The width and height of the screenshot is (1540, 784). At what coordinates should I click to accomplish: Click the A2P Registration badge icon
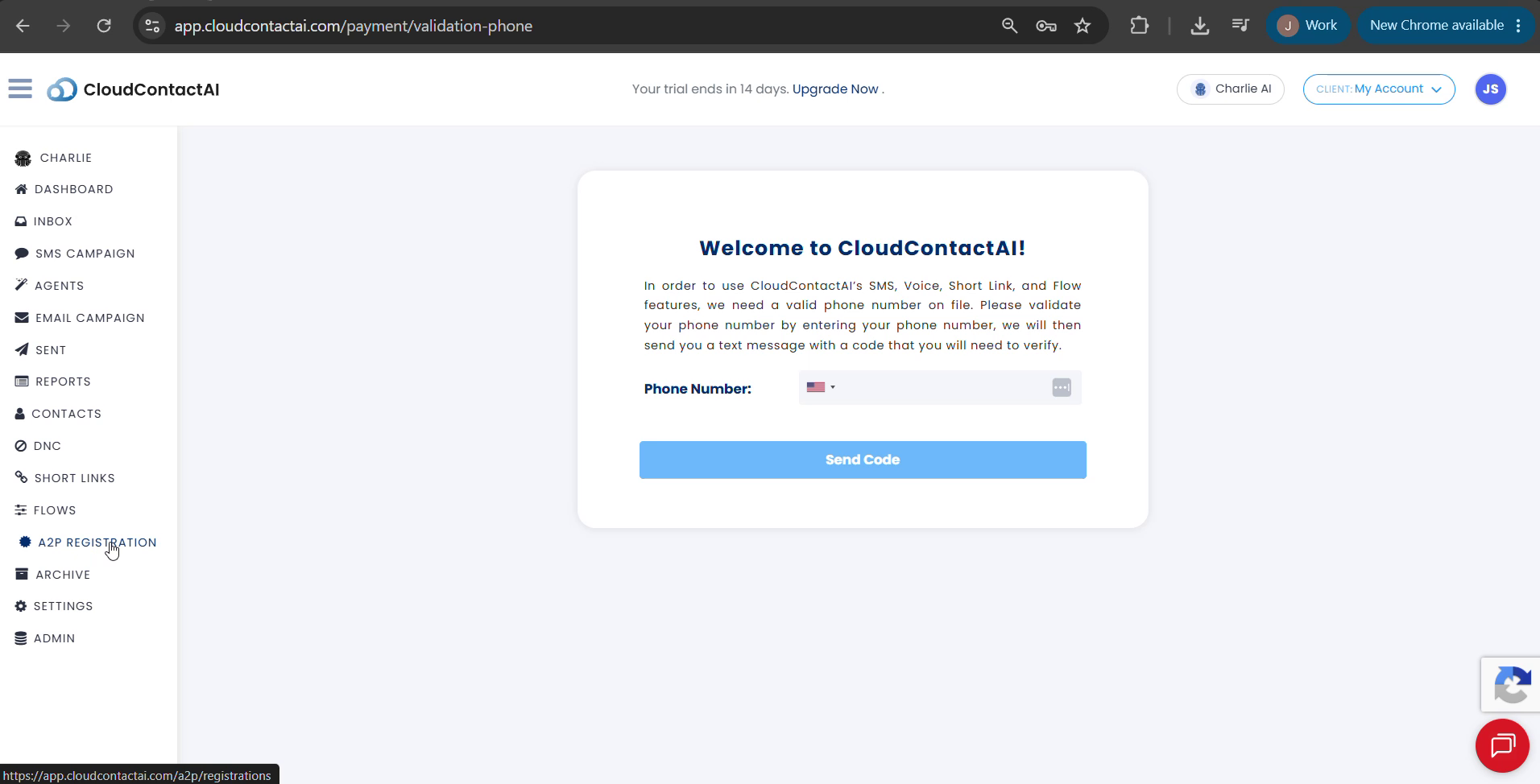point(25,542)
